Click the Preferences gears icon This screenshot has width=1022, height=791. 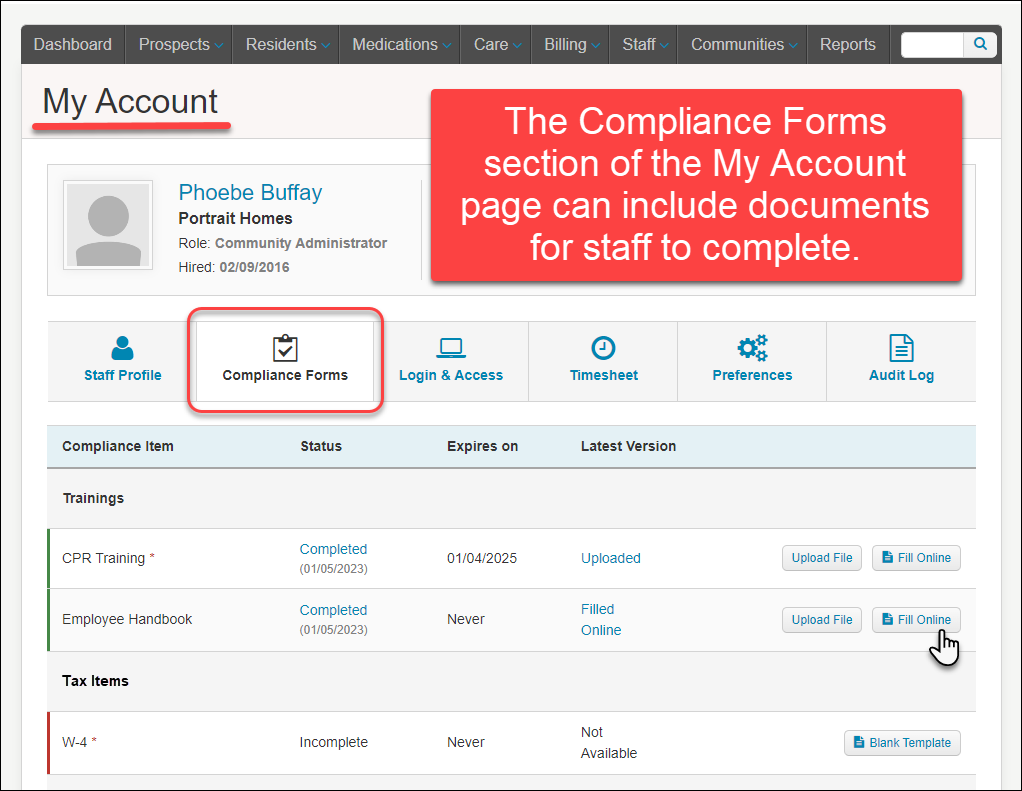(x=752, y=348)
